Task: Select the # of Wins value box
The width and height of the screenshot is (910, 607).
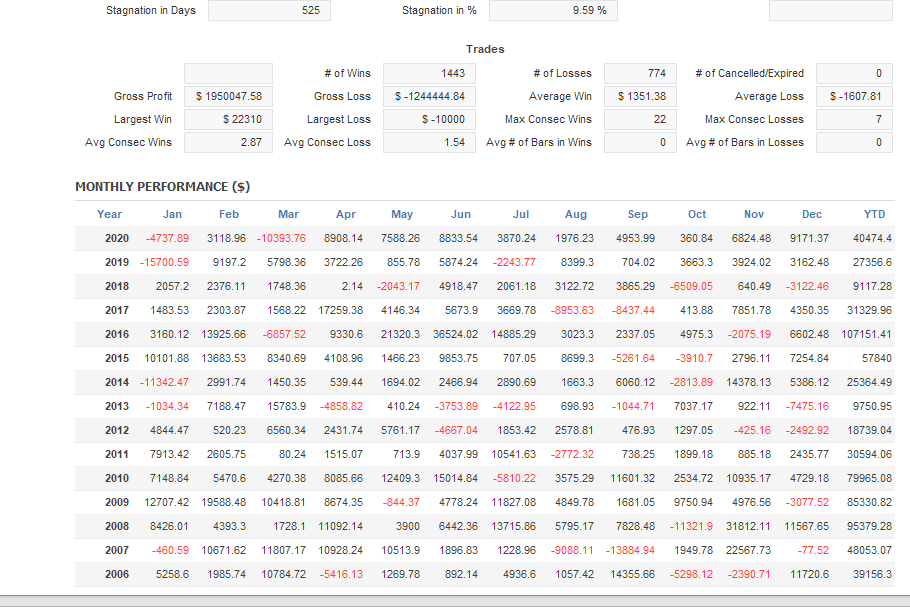Action: click(x=429, y=73)
